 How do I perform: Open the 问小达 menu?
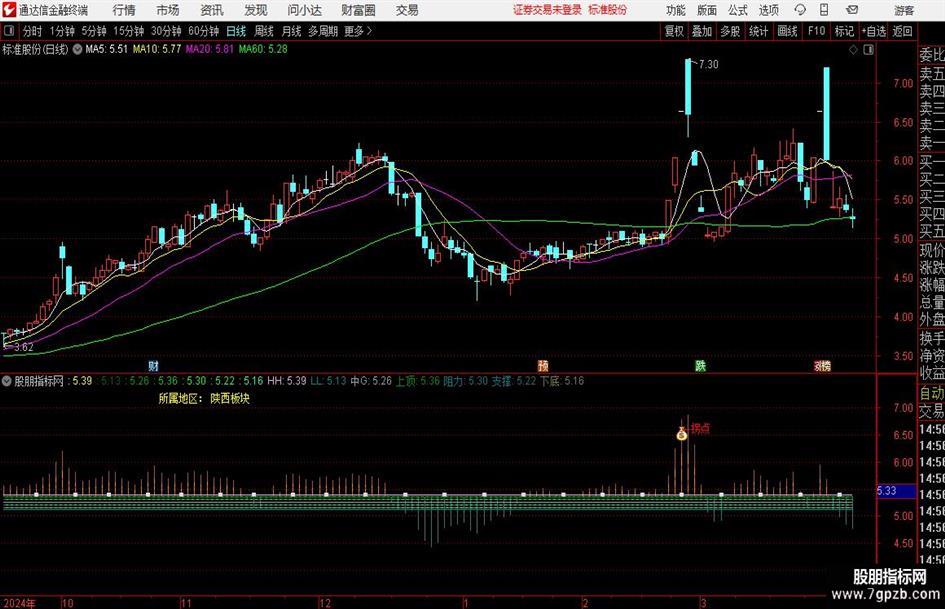[x=304, y=10]
